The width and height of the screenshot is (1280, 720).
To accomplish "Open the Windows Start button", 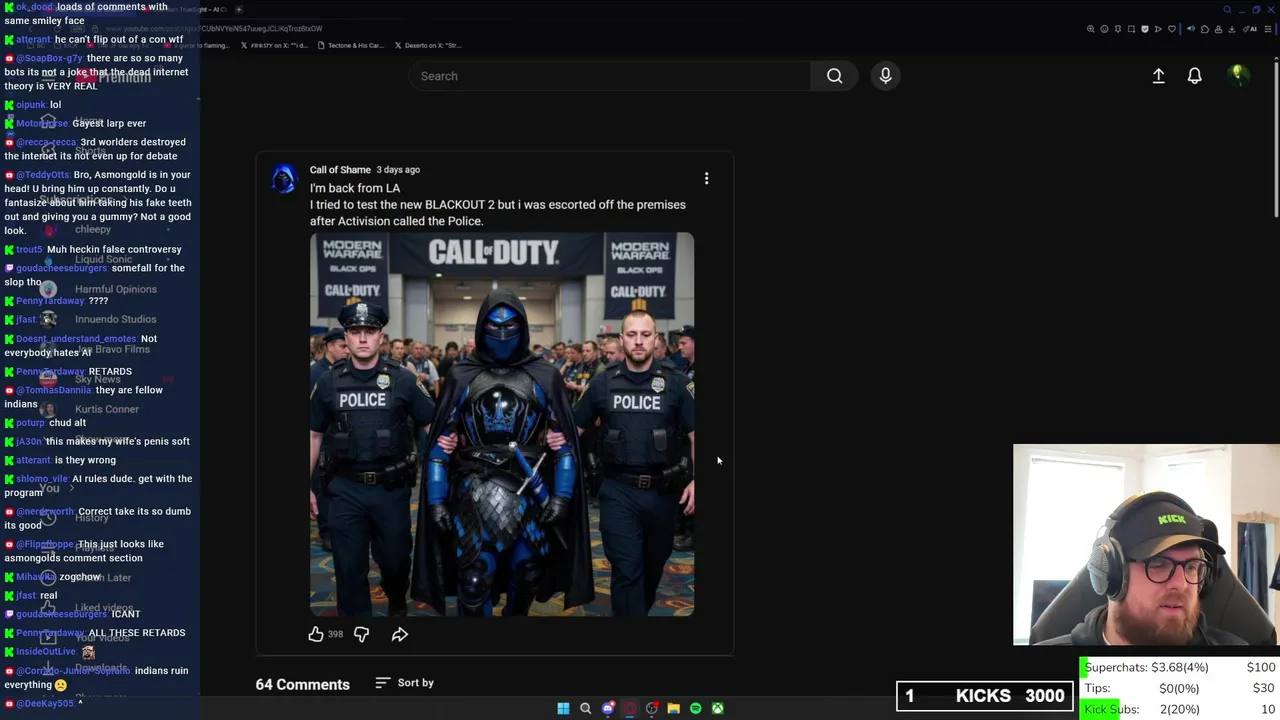I will point(563,708).
